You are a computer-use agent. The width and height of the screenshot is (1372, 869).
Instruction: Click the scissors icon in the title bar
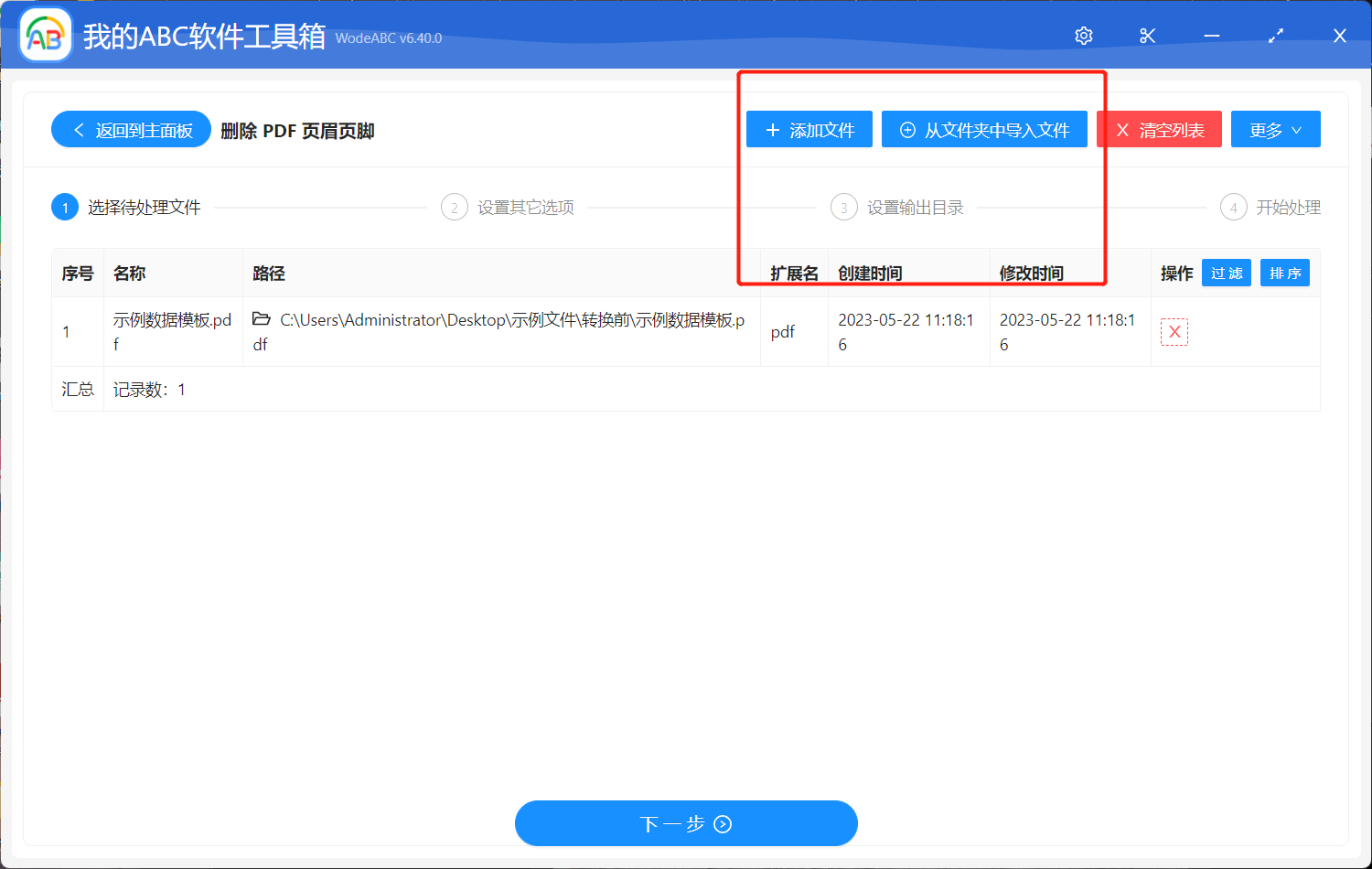[1147, 36]
